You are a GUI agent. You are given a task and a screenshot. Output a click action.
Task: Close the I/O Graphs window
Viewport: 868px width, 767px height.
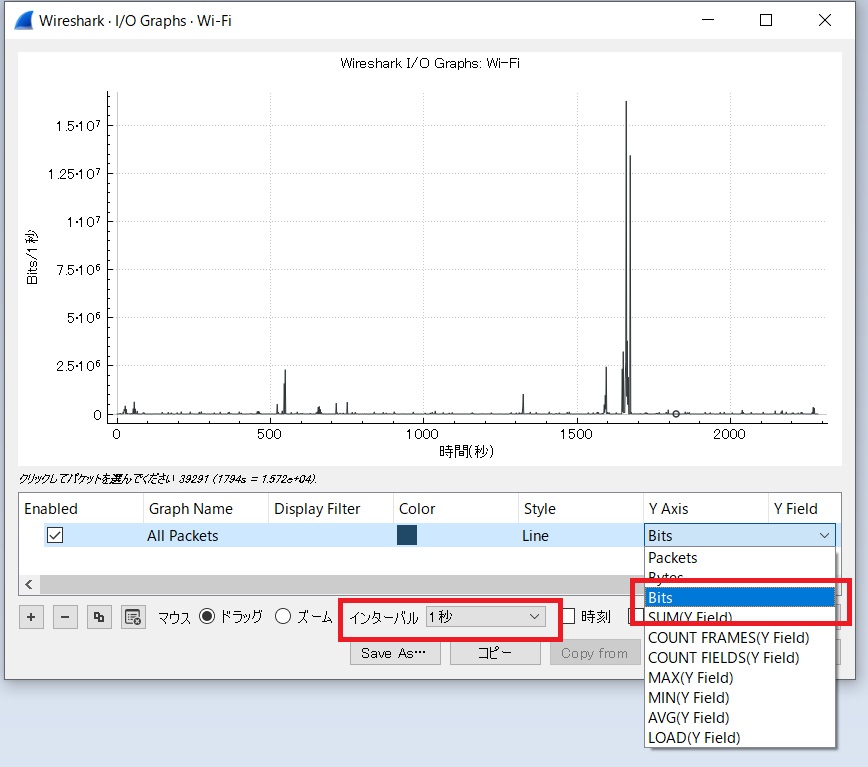click(x=825, y=20)
